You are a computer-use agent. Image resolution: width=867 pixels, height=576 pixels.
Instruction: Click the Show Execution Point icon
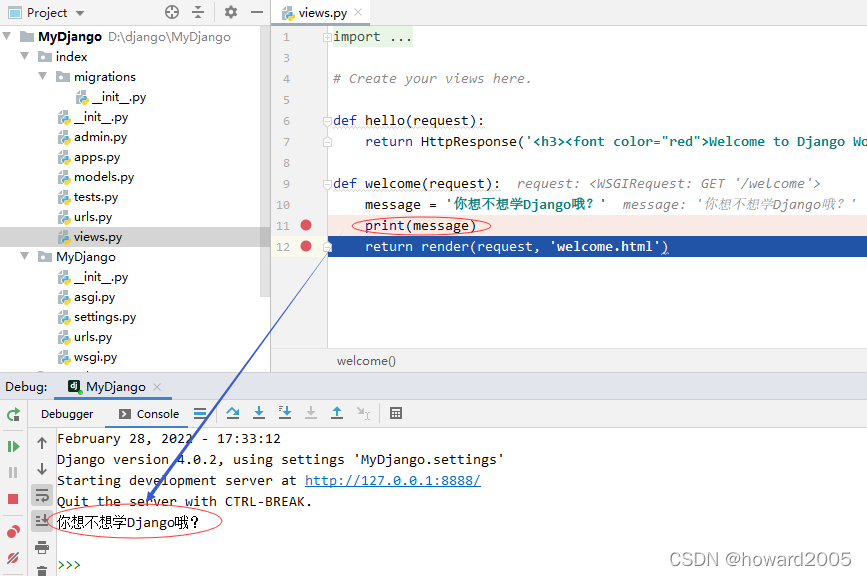tap(200, 413)
